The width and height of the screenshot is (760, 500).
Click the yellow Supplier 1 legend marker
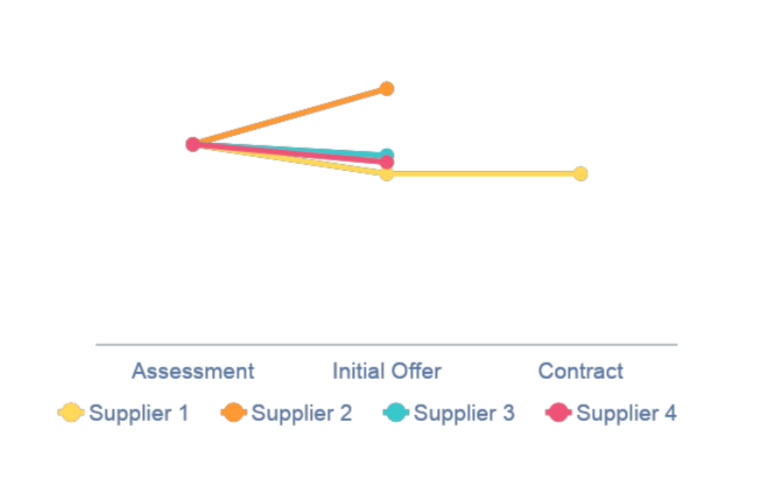pyautogui.click(x=71, y=412)
